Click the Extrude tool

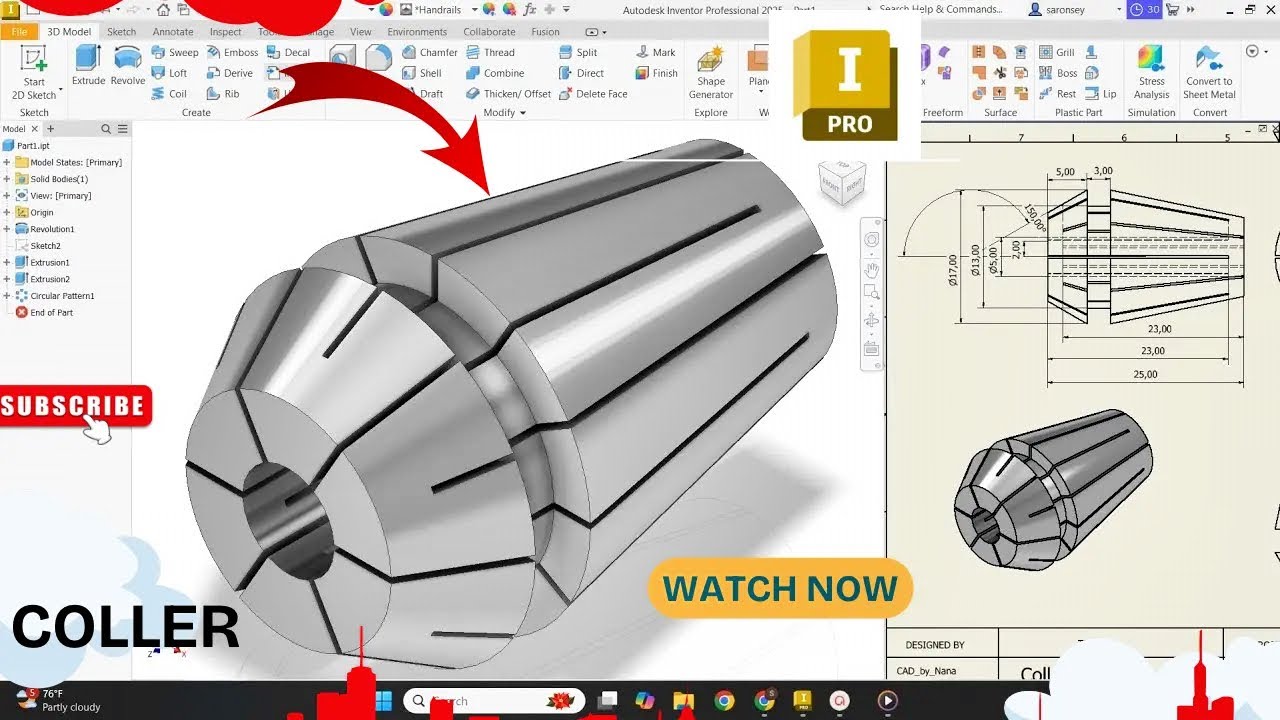88,65
